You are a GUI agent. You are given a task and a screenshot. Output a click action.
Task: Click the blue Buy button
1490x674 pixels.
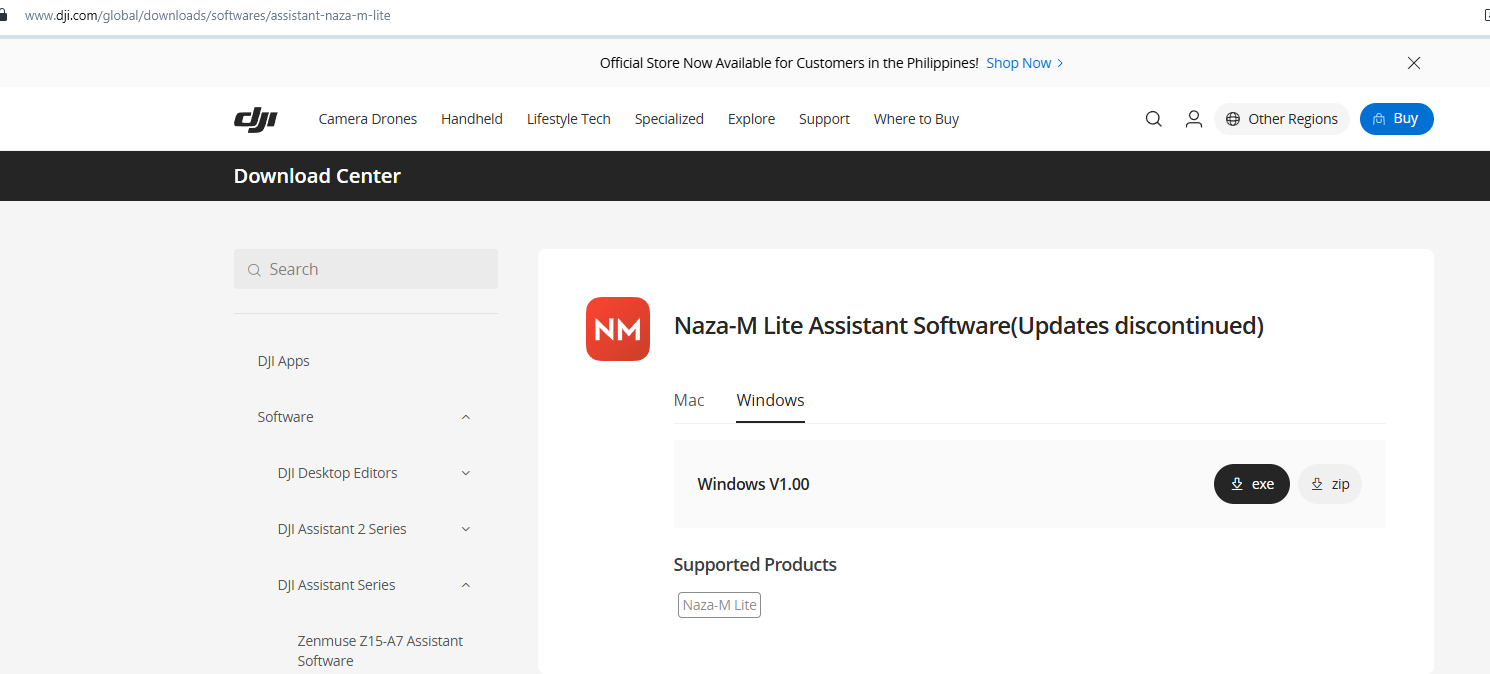pyautogui.click(x=1396, y=119)
